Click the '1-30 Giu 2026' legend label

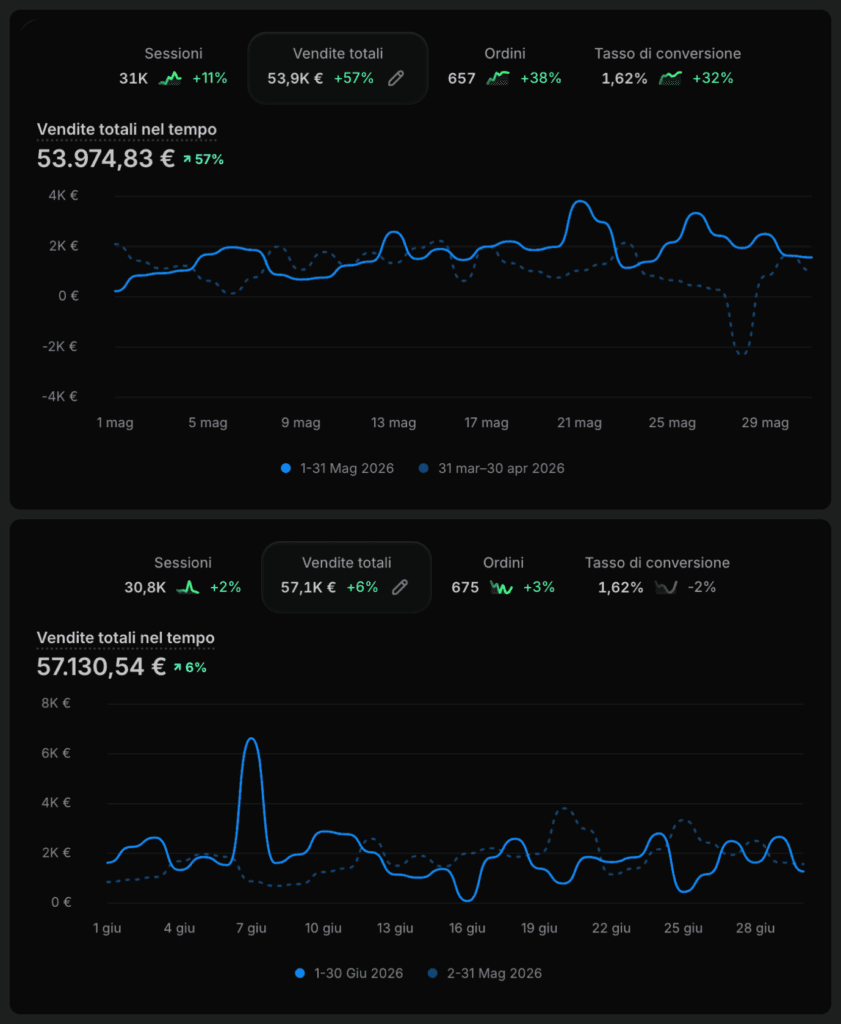tap(358, 973)
